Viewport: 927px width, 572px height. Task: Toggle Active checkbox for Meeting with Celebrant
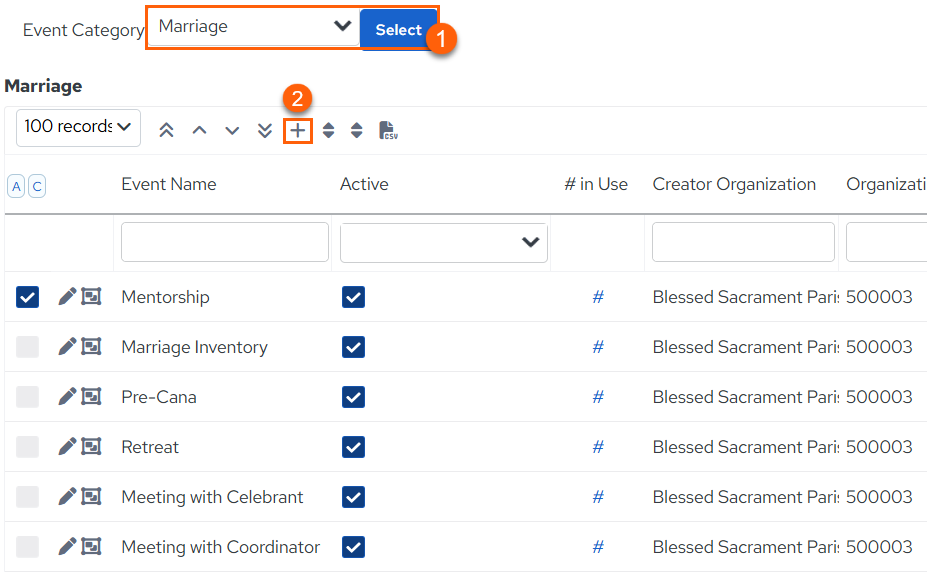[353, 497]
